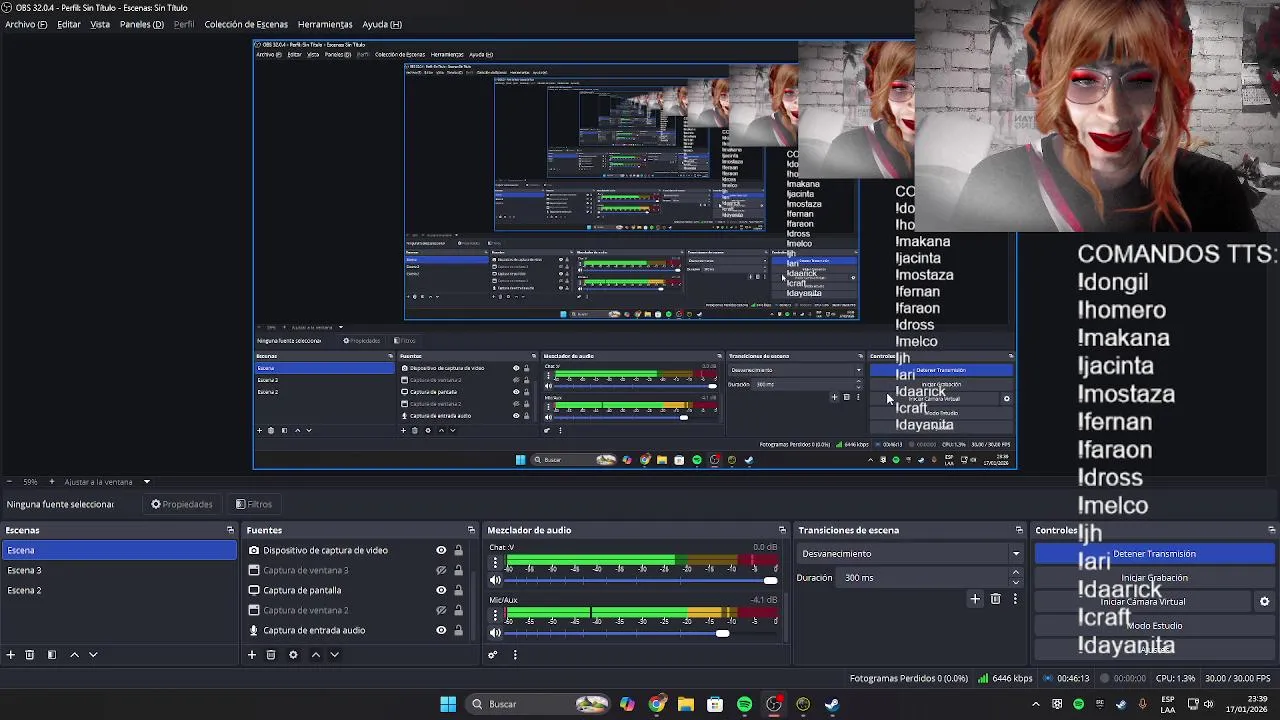Remove transition with the trash icon
Image resolution: width=1280 pixels, height=720 pixels.
click(995, 599)
